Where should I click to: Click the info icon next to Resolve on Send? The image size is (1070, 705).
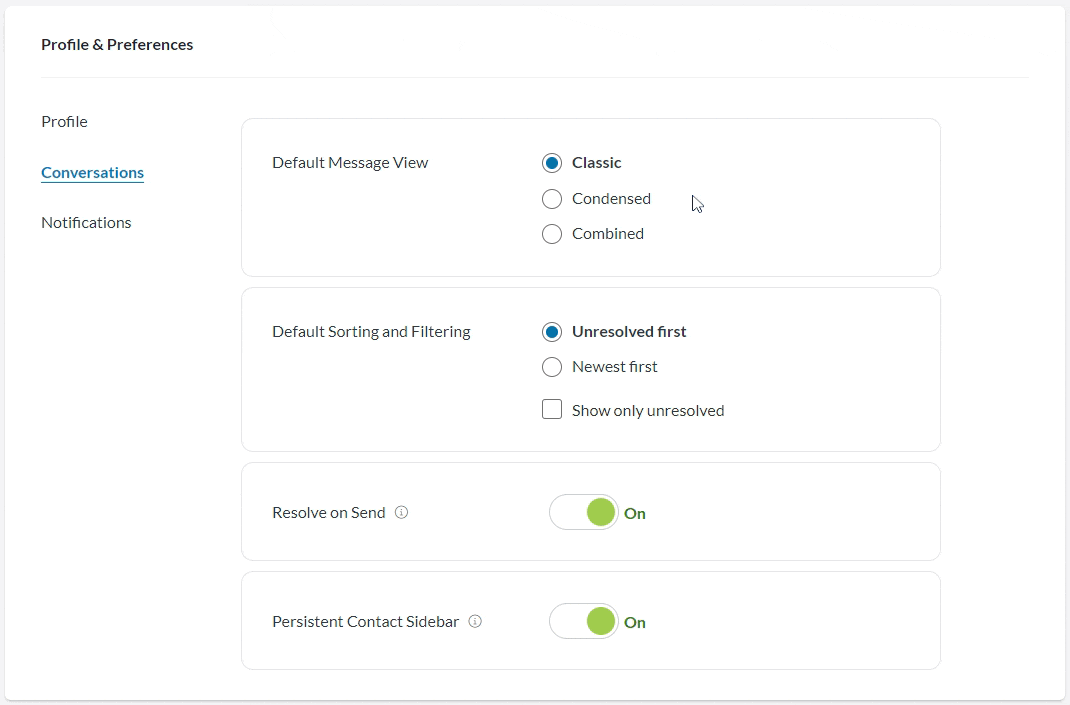(401, 512)
